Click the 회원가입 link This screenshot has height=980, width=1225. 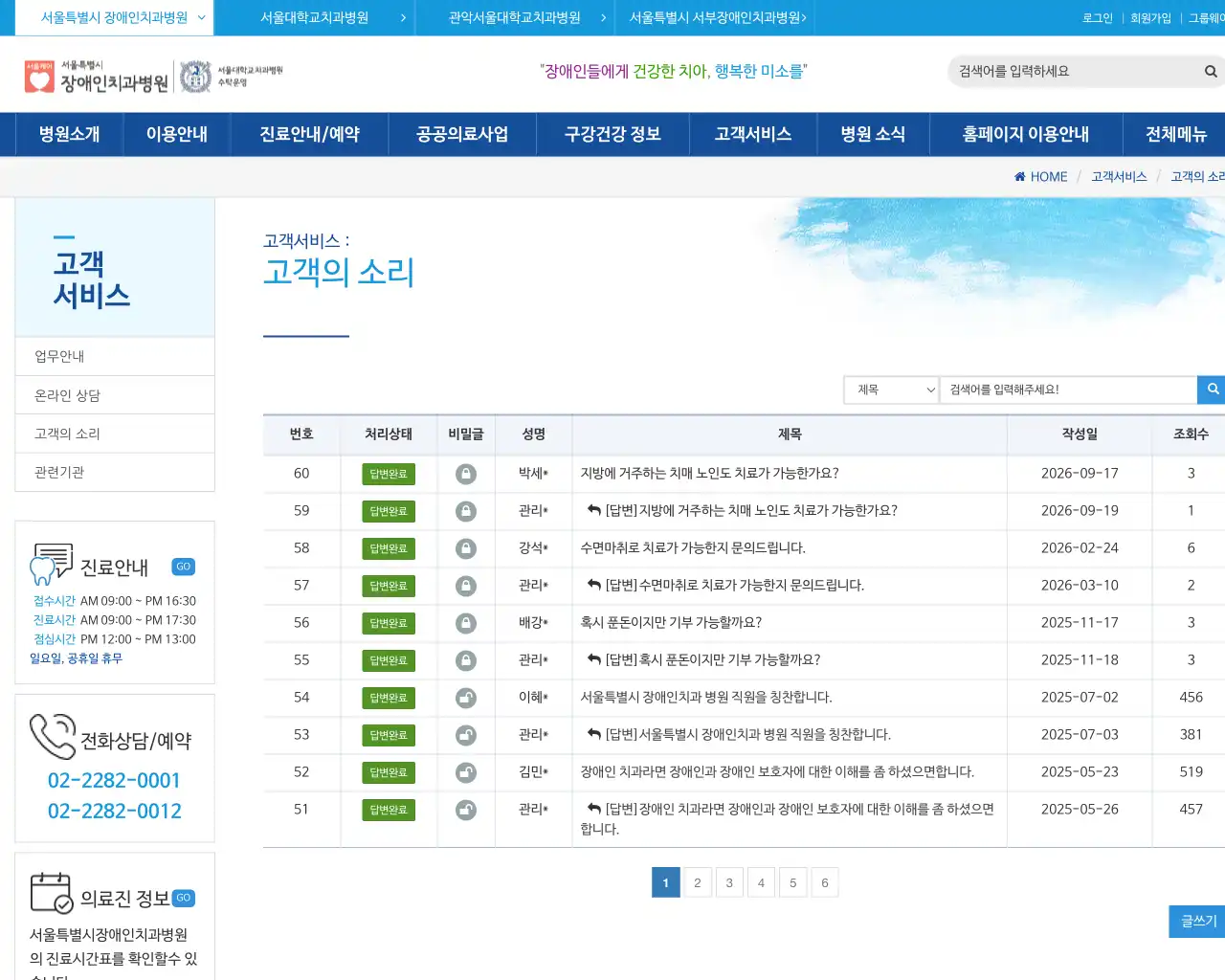click(x=1150, y=18)
